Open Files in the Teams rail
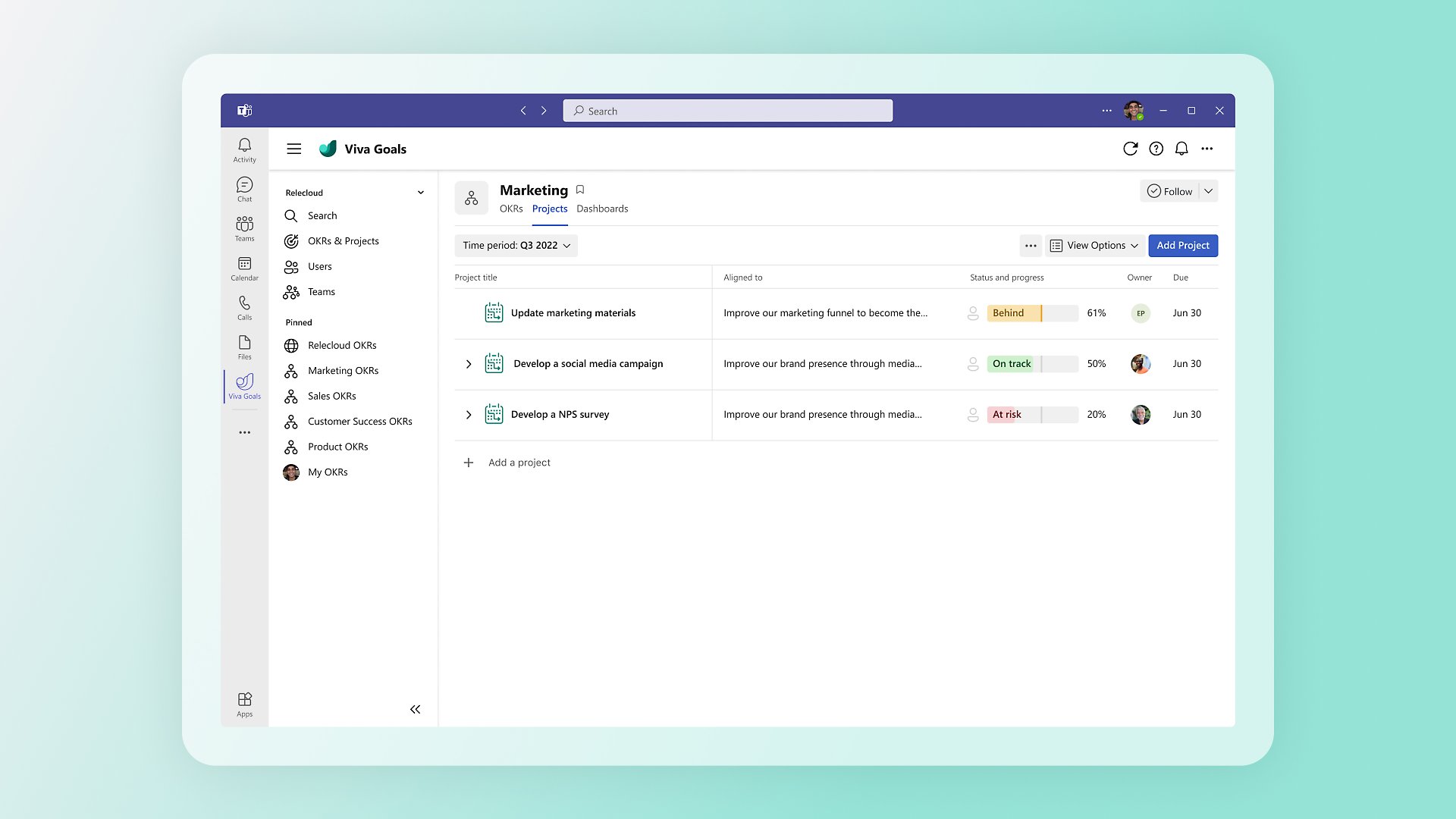 244,347
